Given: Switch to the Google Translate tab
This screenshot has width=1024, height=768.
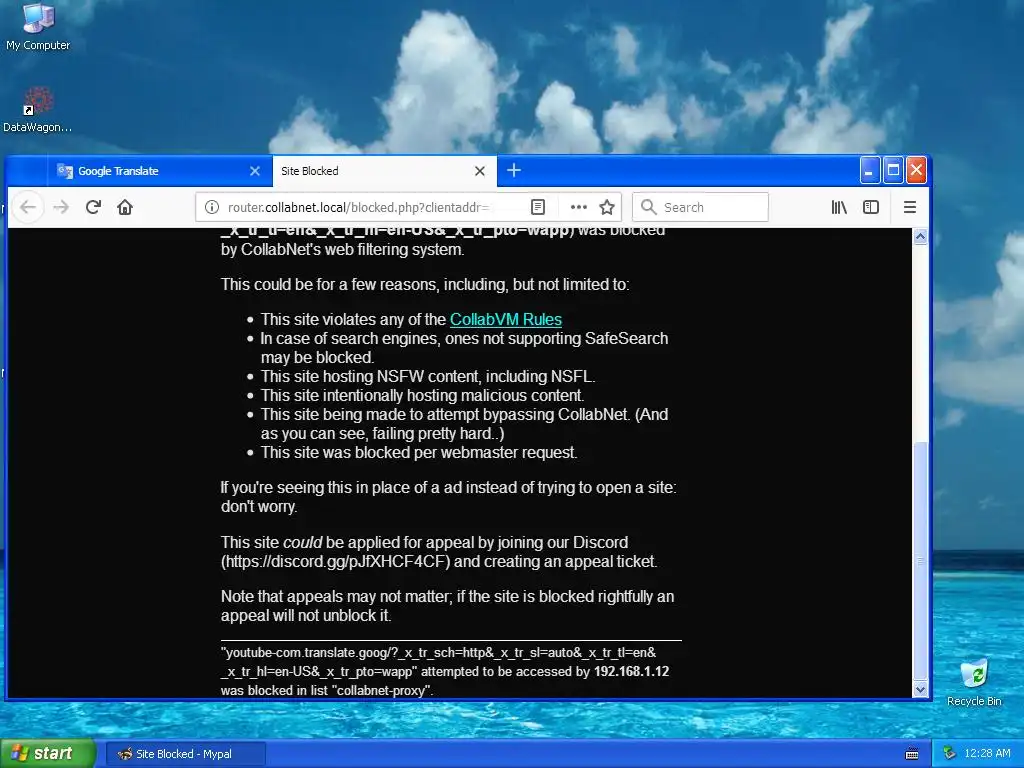Looking at the screenshot, I should click(160, 171).
